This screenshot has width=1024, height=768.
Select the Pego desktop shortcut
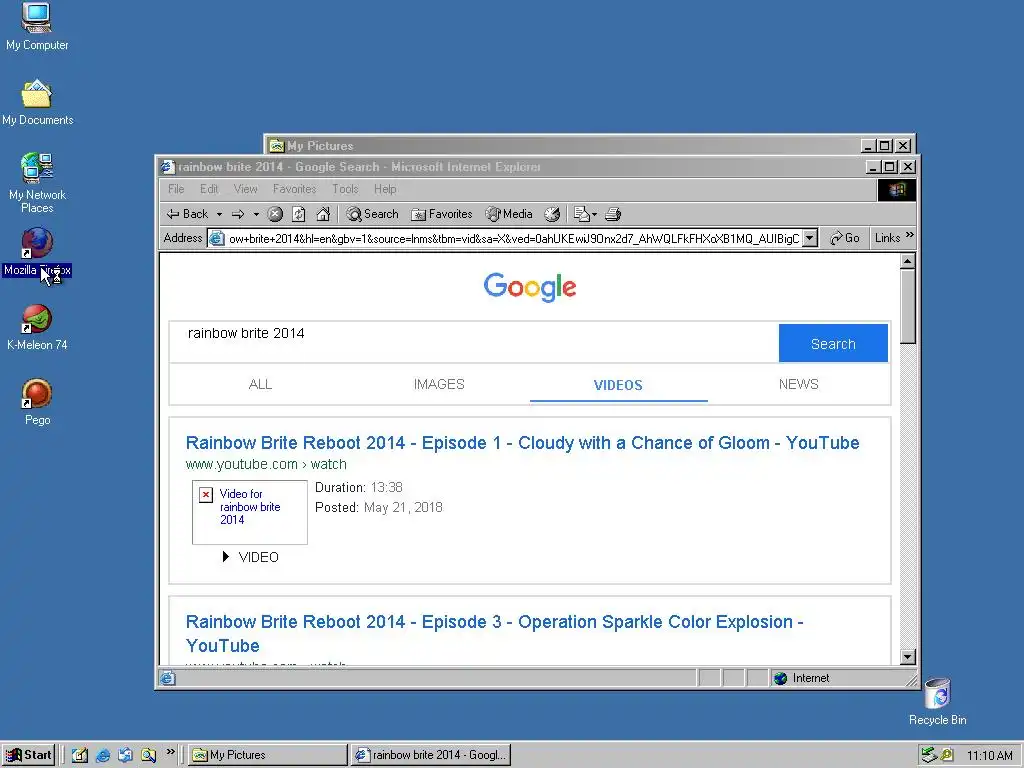tap(37, 402)
